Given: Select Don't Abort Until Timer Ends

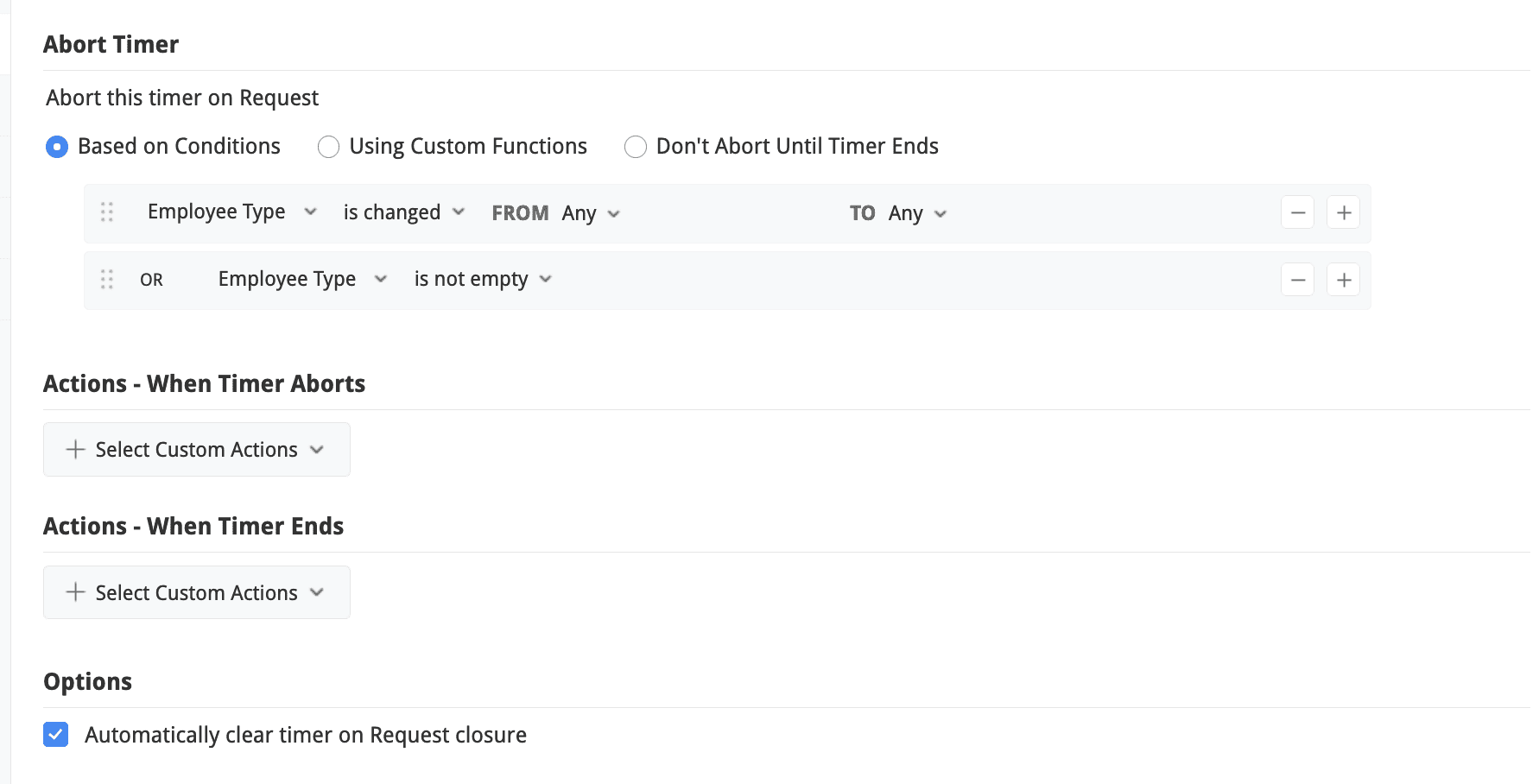Looking at the screenshot, I should click(x=636, y=147).
